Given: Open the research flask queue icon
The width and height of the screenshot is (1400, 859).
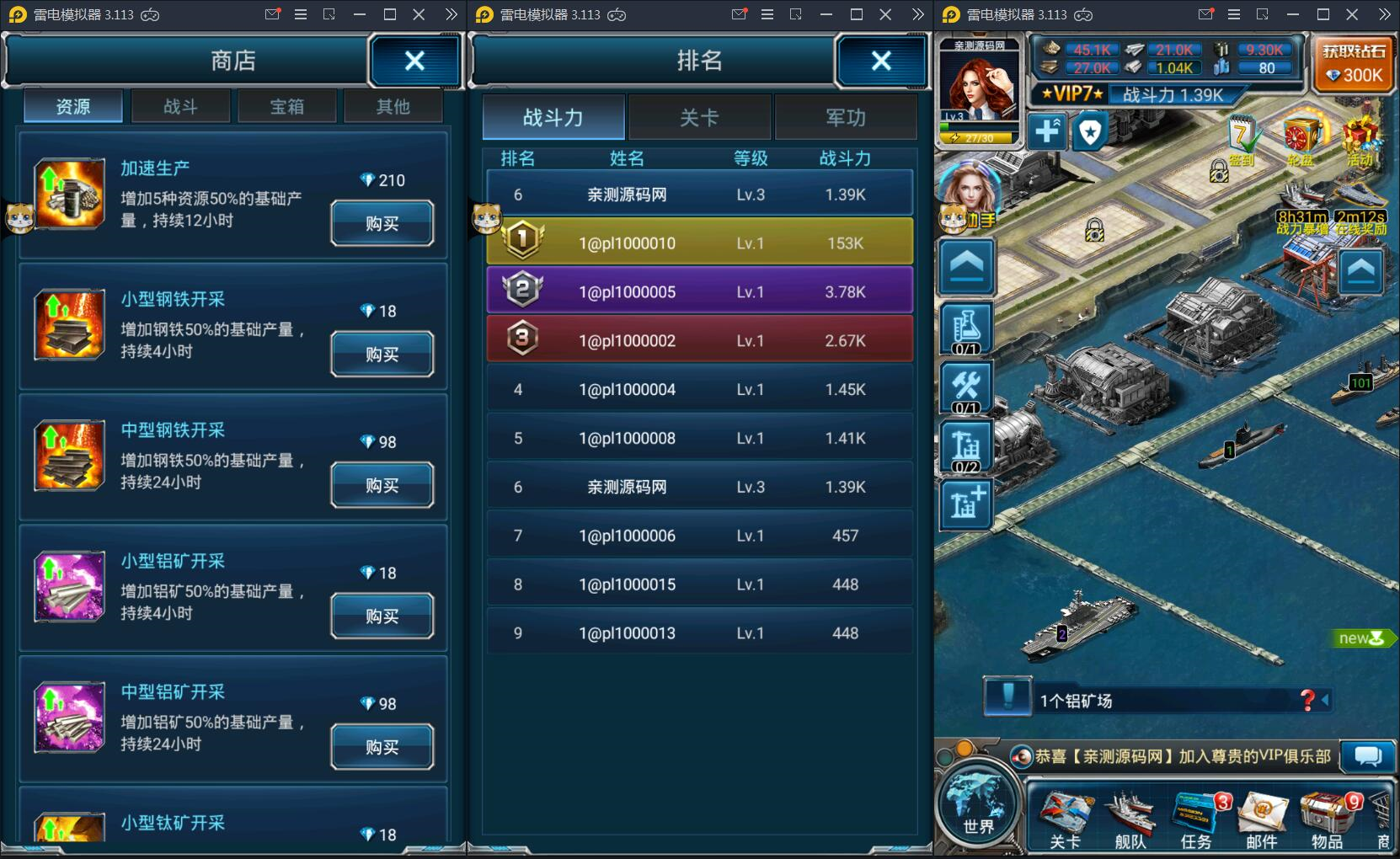Looking at the screenshot, I should tap(966, 328).
